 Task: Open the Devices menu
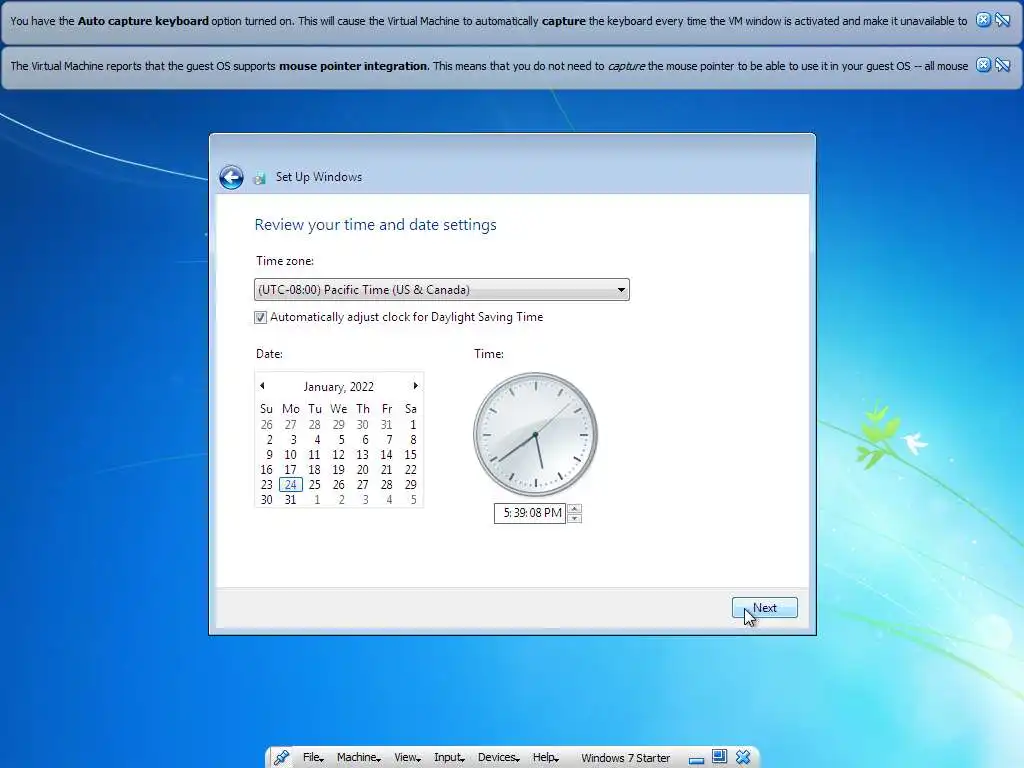click(x=498, y=758)
